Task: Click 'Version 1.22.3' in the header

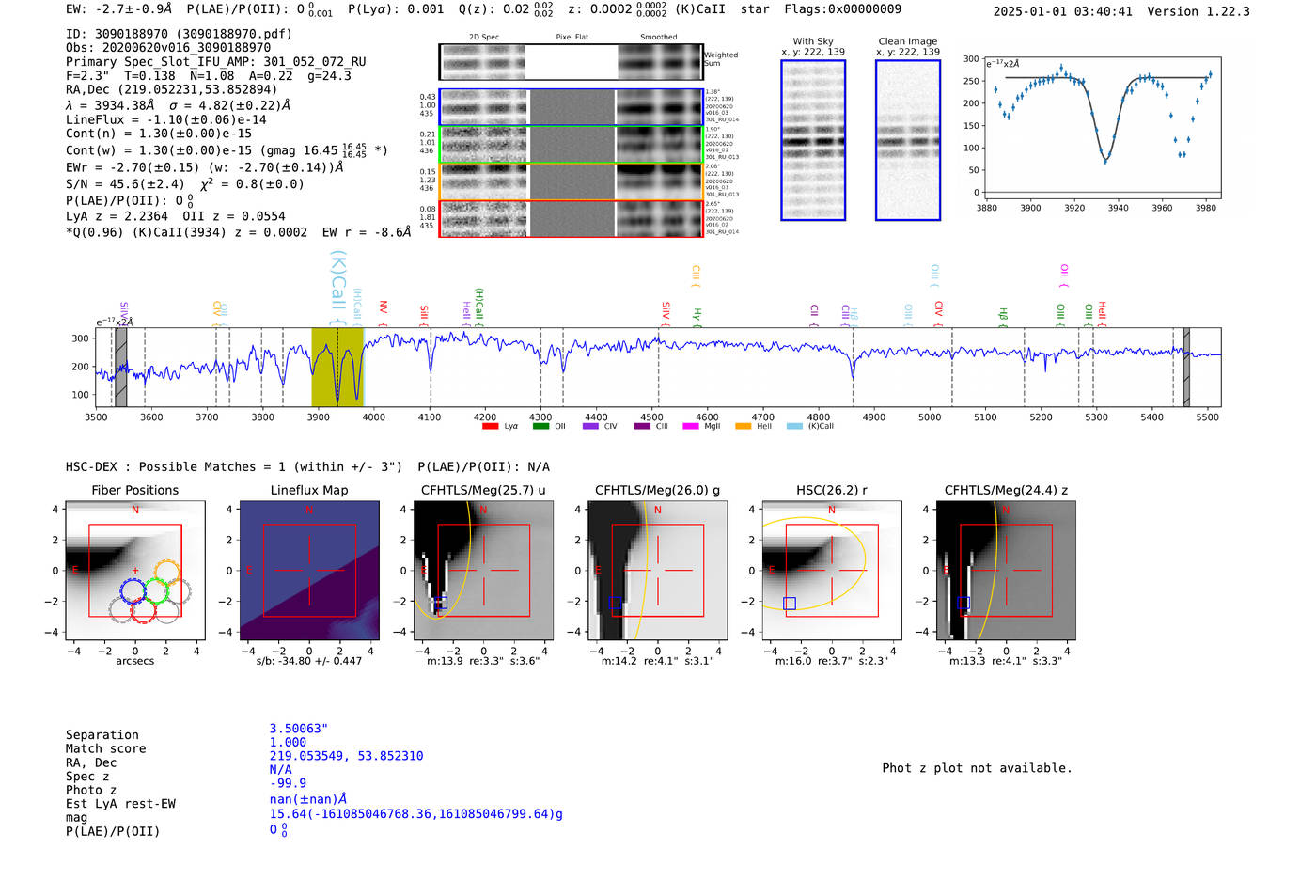Action: coord(1198,11)
